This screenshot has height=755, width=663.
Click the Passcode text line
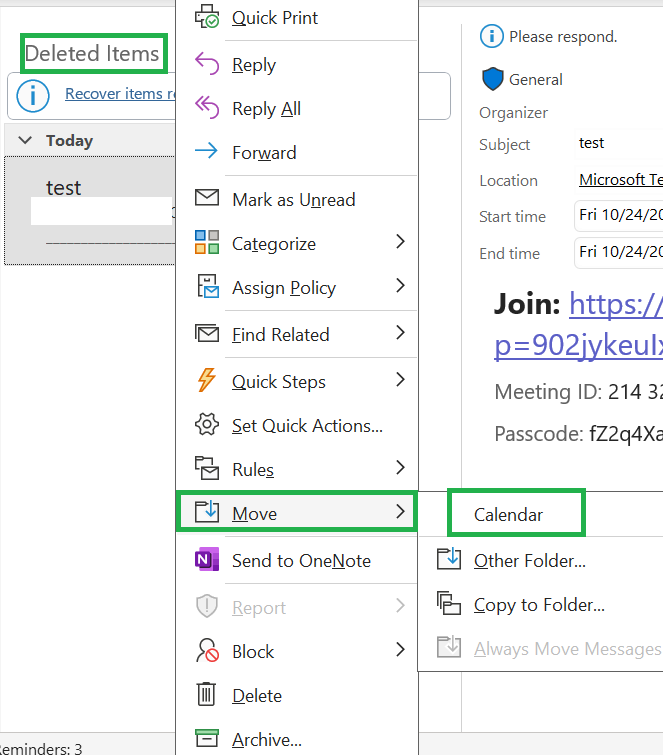pyautogui.click(x=578, y=434)
